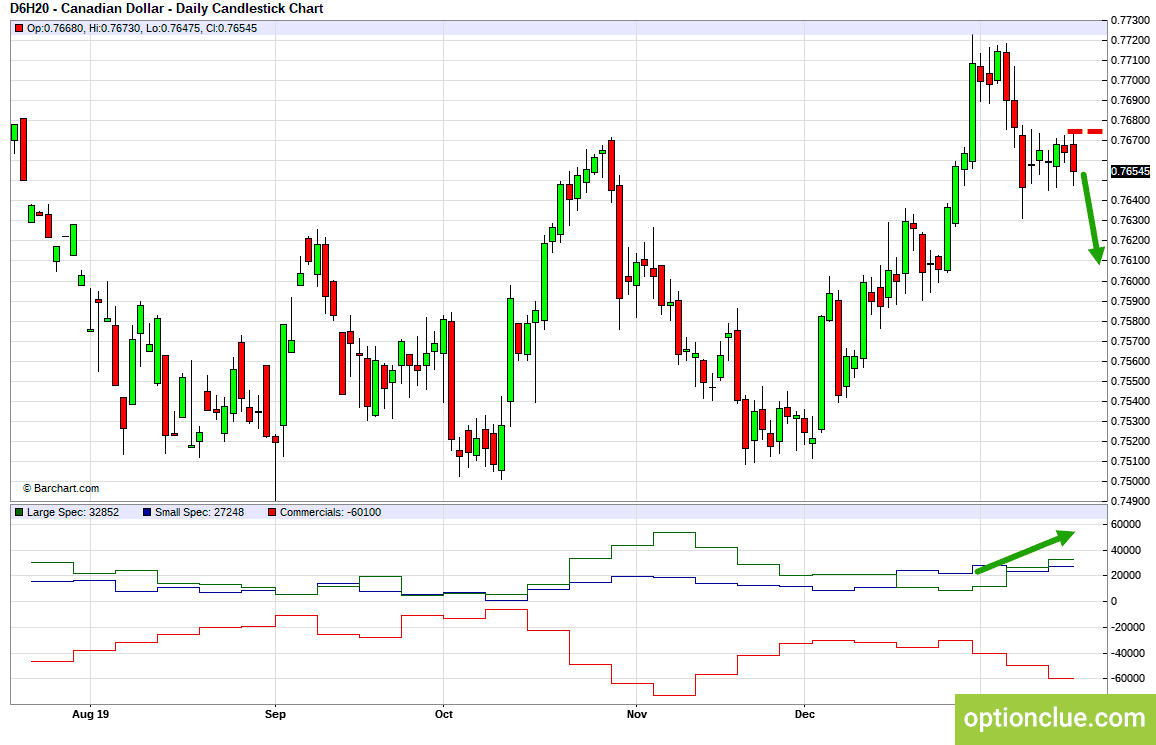Click the green downward arrow on price chart
Viewport: 1156px width, 745px height.
(1091, 218)
